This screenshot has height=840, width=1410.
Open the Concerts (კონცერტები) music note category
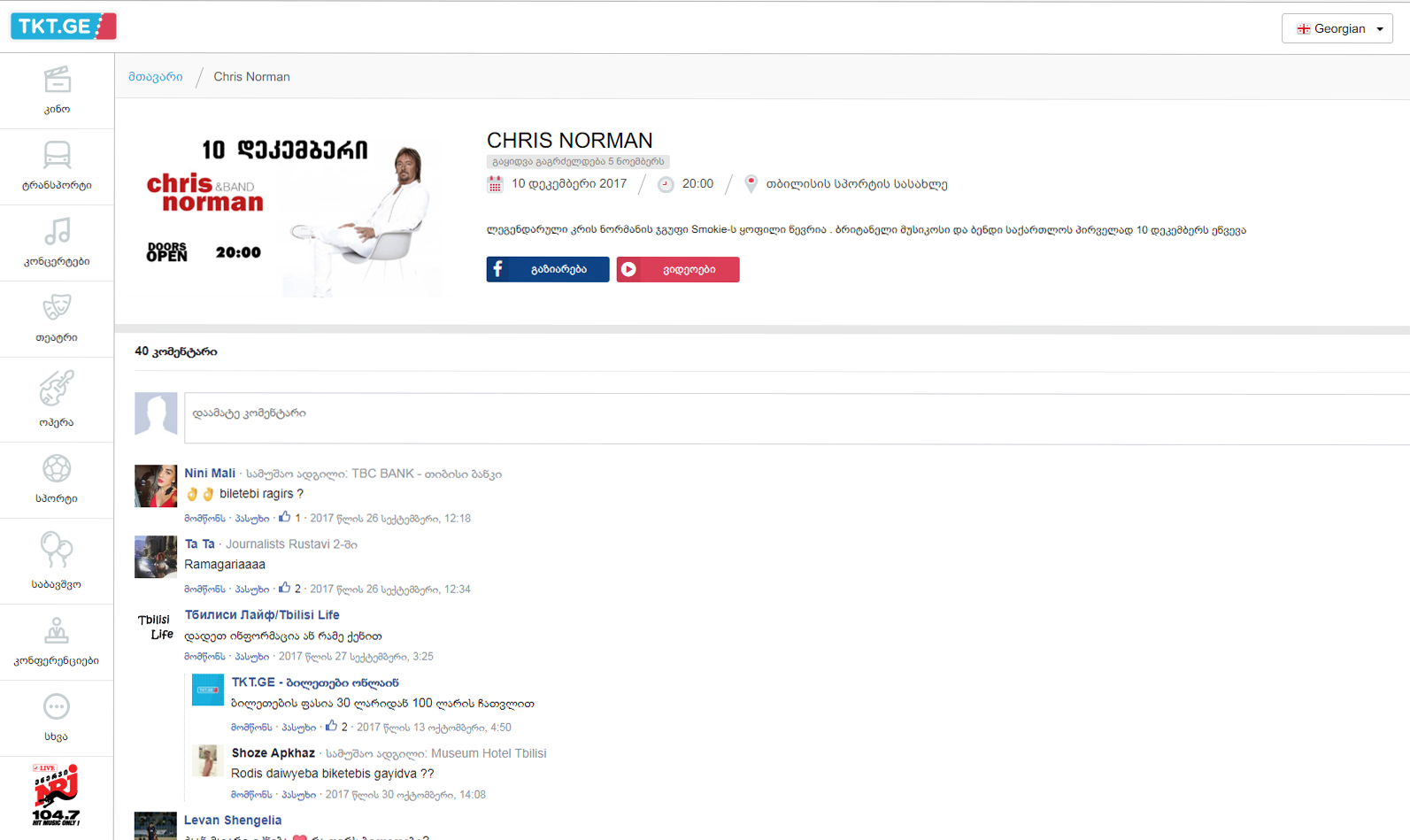point(57,243)
